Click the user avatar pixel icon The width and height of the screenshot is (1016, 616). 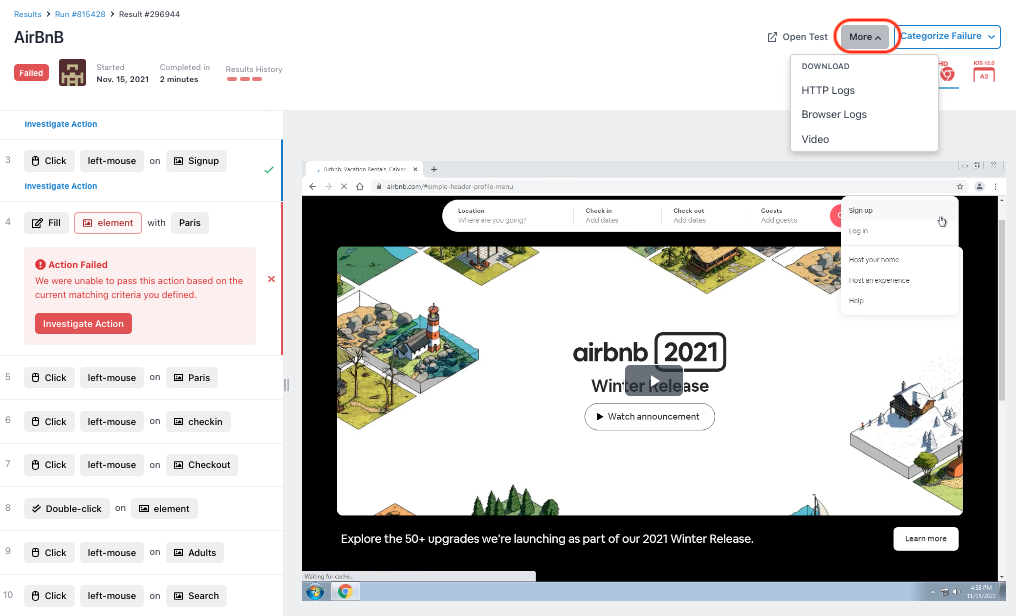72,73
